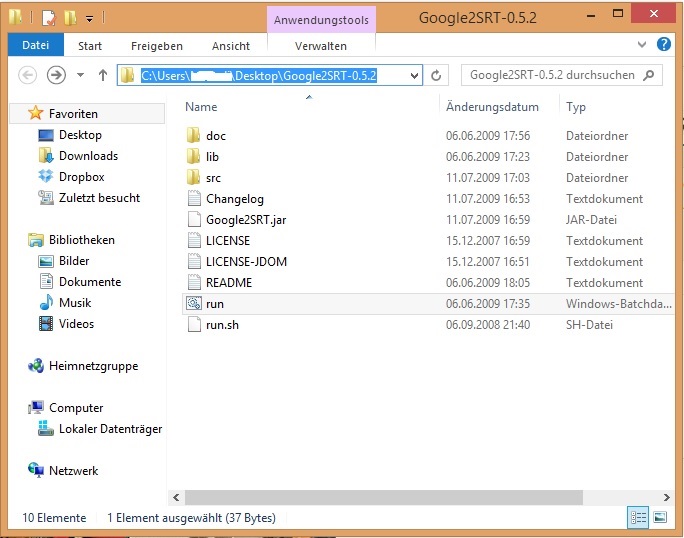Click the back navigation arrow
The image size is (684, 538).
(28, 75)
